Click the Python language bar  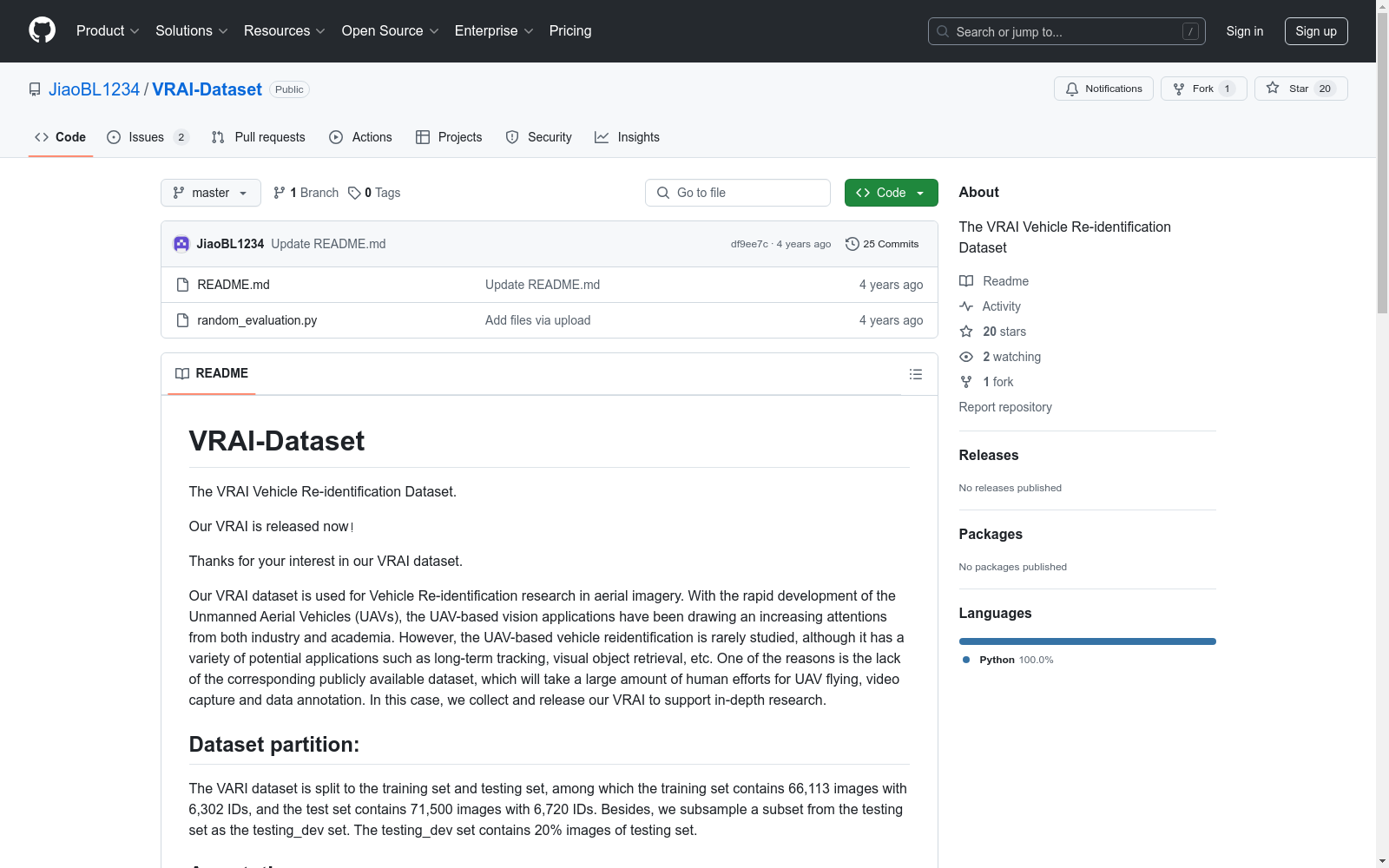pyautogui.click(x=1087, y=641)
